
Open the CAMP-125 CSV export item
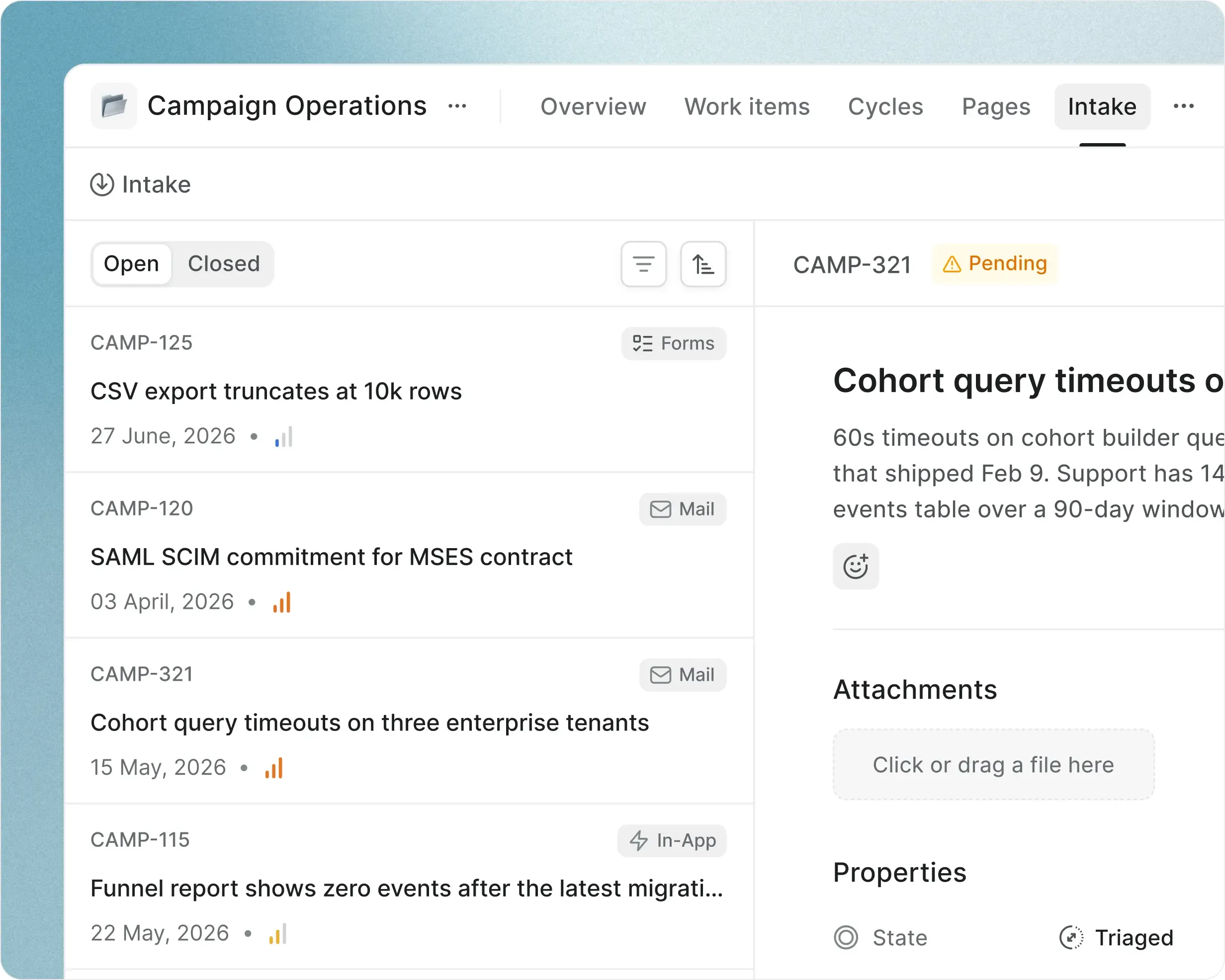point(409,390)
